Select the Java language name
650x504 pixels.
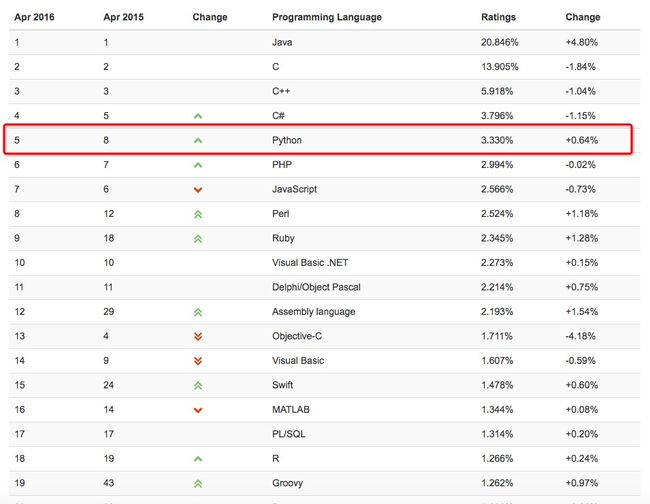[282, 43]
